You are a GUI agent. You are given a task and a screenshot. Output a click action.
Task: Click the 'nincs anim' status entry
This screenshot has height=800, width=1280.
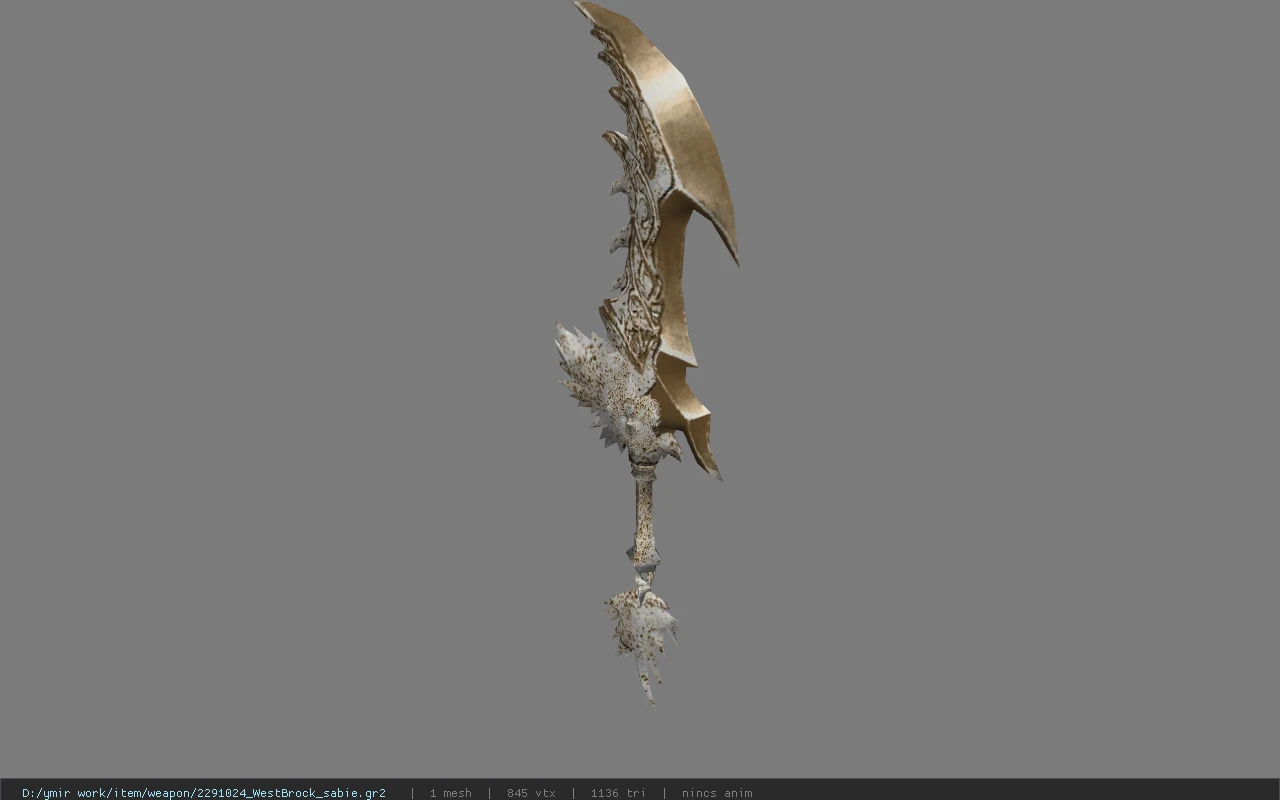coord(717,793)
